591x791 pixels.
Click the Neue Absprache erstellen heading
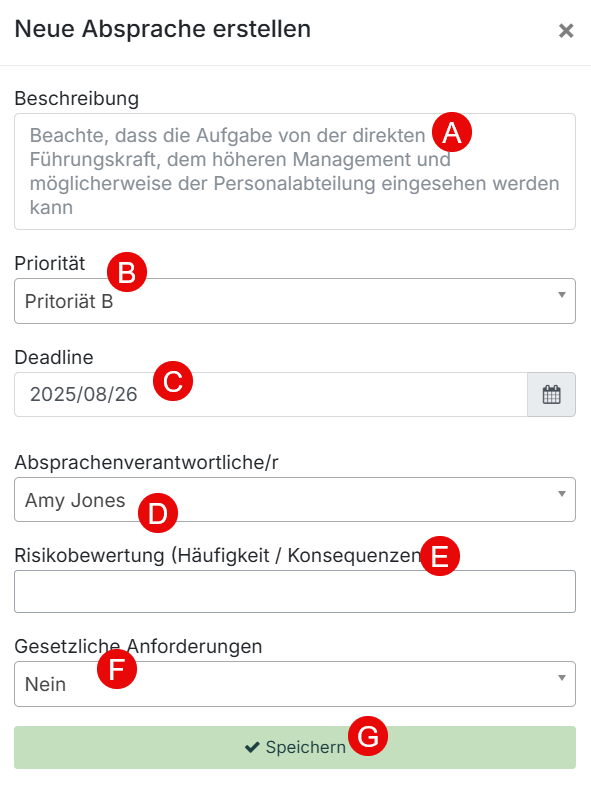tap(163, 29)
